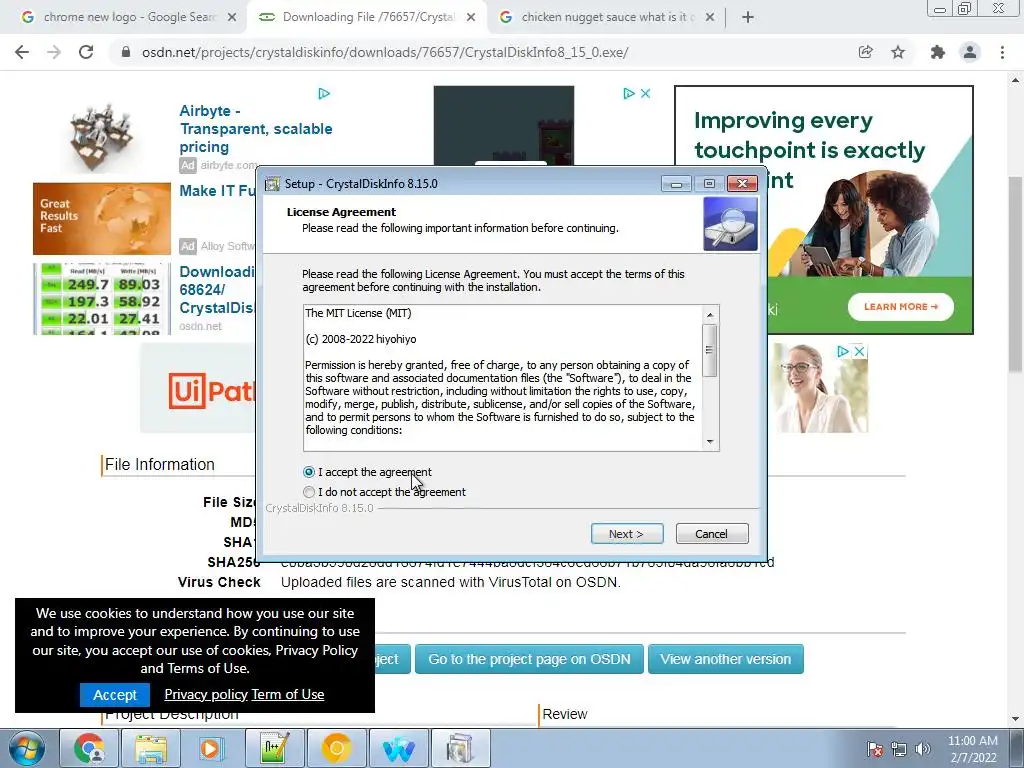Close the "chrome new logo" tab

[231, 18]
